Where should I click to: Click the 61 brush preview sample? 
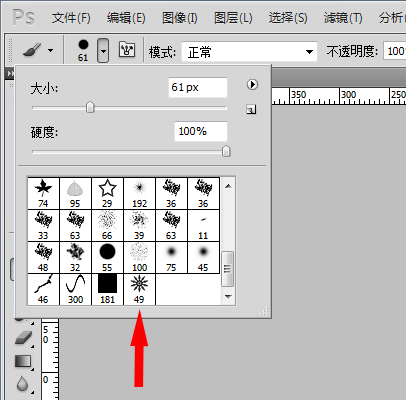click(x=83, y=50)
